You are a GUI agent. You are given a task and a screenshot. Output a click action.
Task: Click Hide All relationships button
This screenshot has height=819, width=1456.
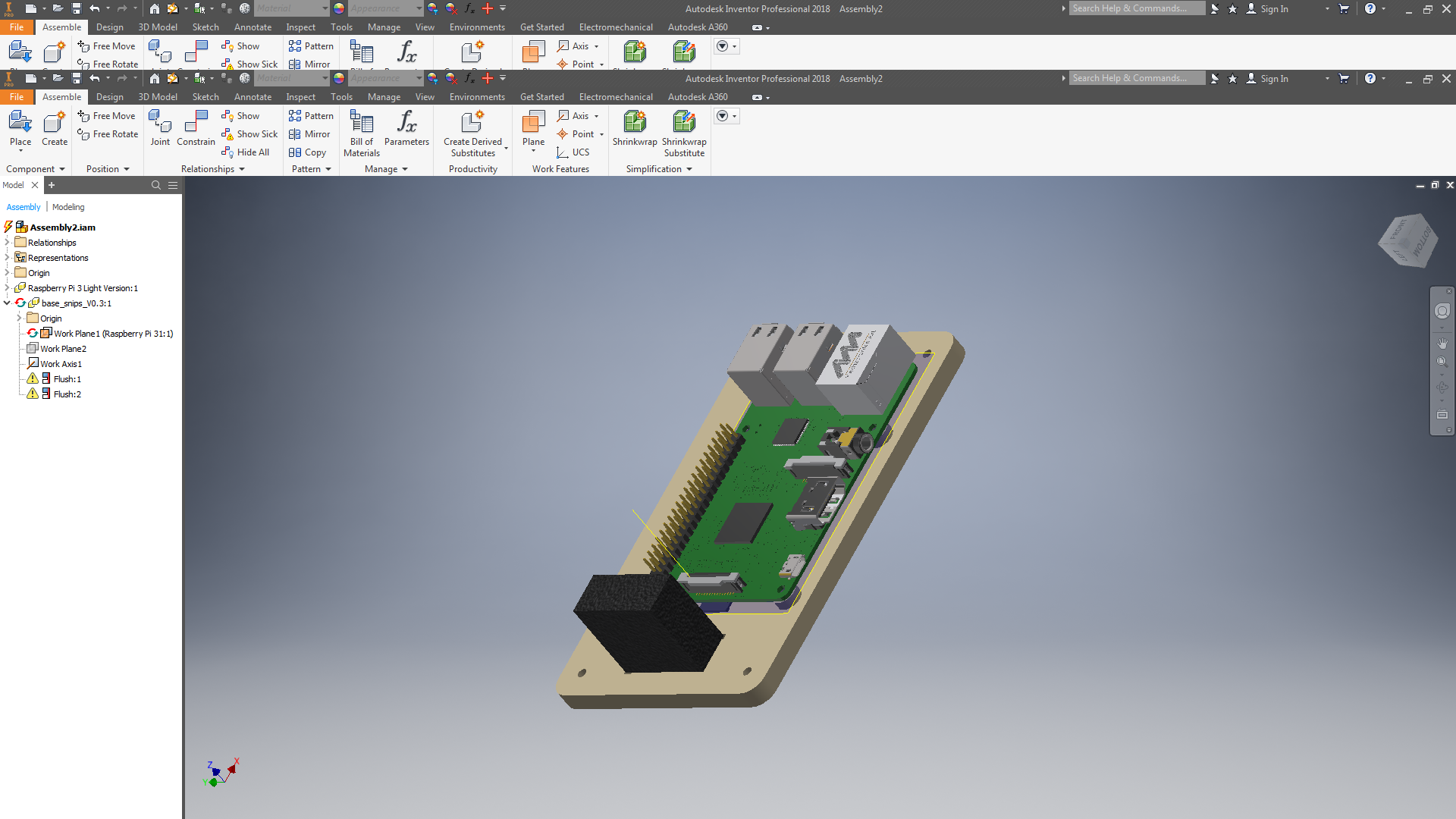(246, 152)
